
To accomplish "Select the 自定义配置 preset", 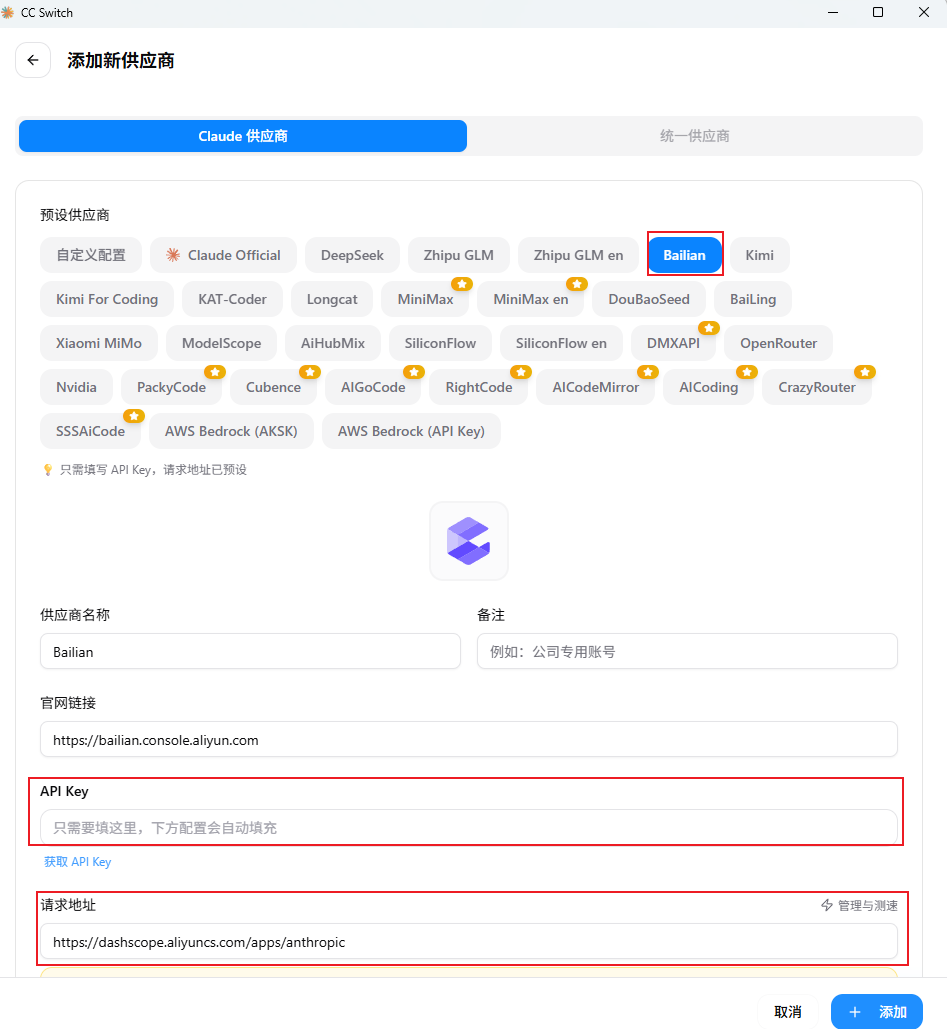I will [91, 255].
